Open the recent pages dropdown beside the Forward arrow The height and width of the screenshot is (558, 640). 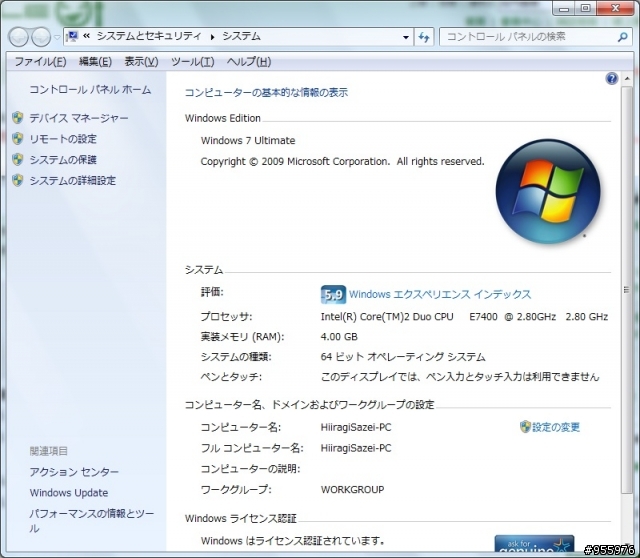(57, 37)
